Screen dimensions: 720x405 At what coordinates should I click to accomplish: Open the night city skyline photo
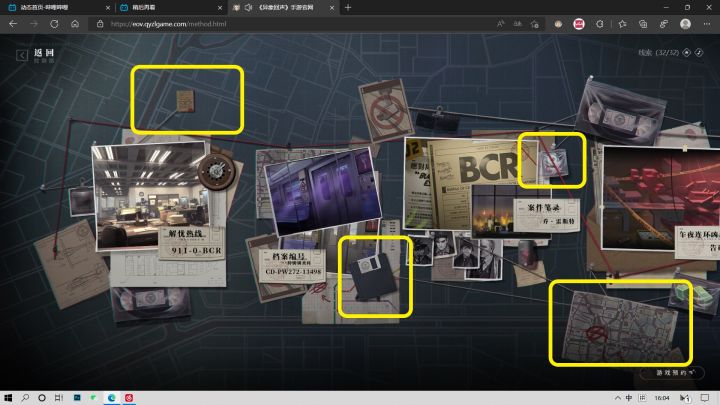click(494, 210)
